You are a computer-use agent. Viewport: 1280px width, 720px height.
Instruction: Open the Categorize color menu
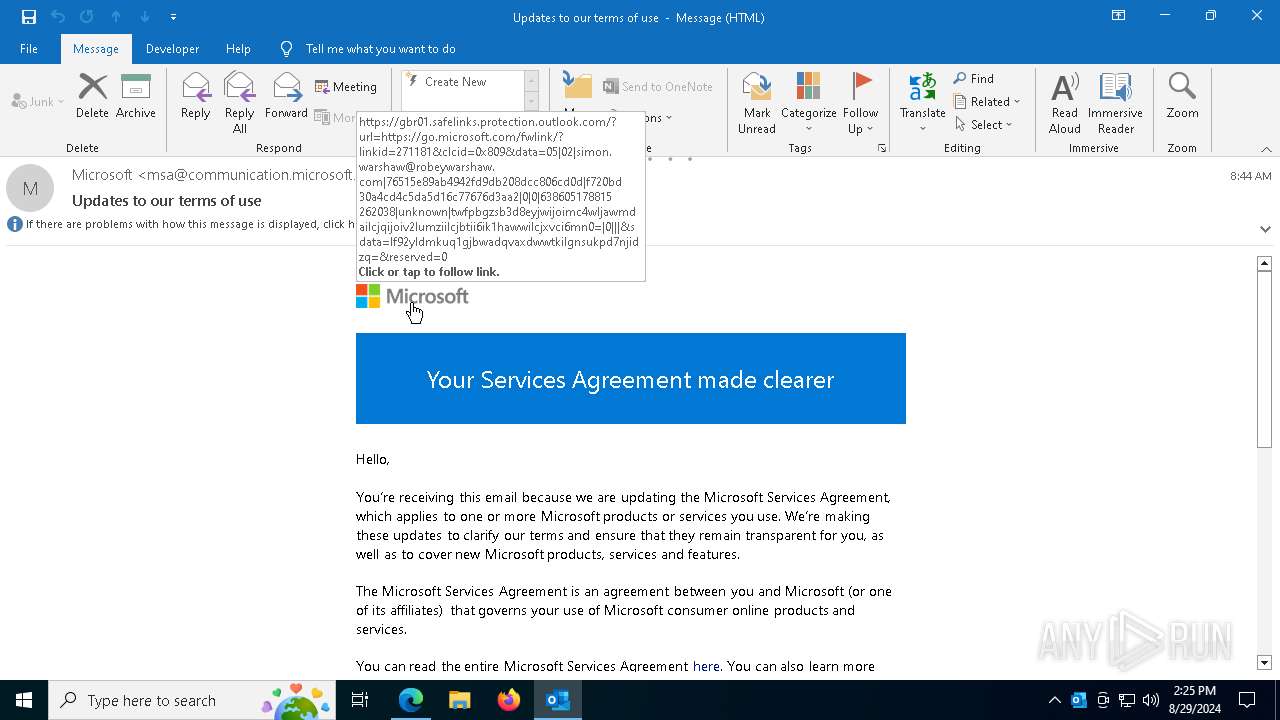pyautogui.click(x=808, y=102)
